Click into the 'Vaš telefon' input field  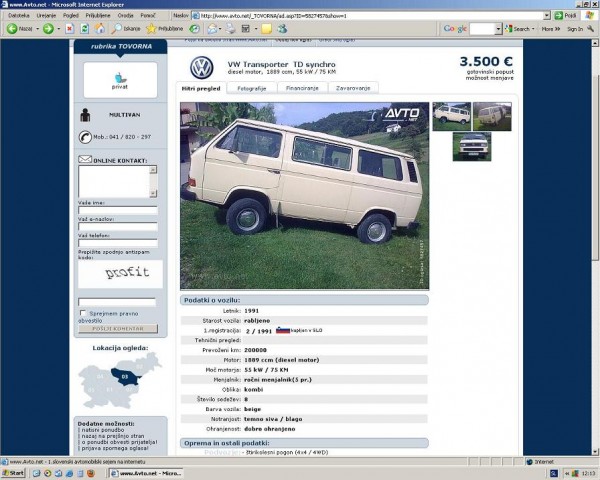(117, 245)
